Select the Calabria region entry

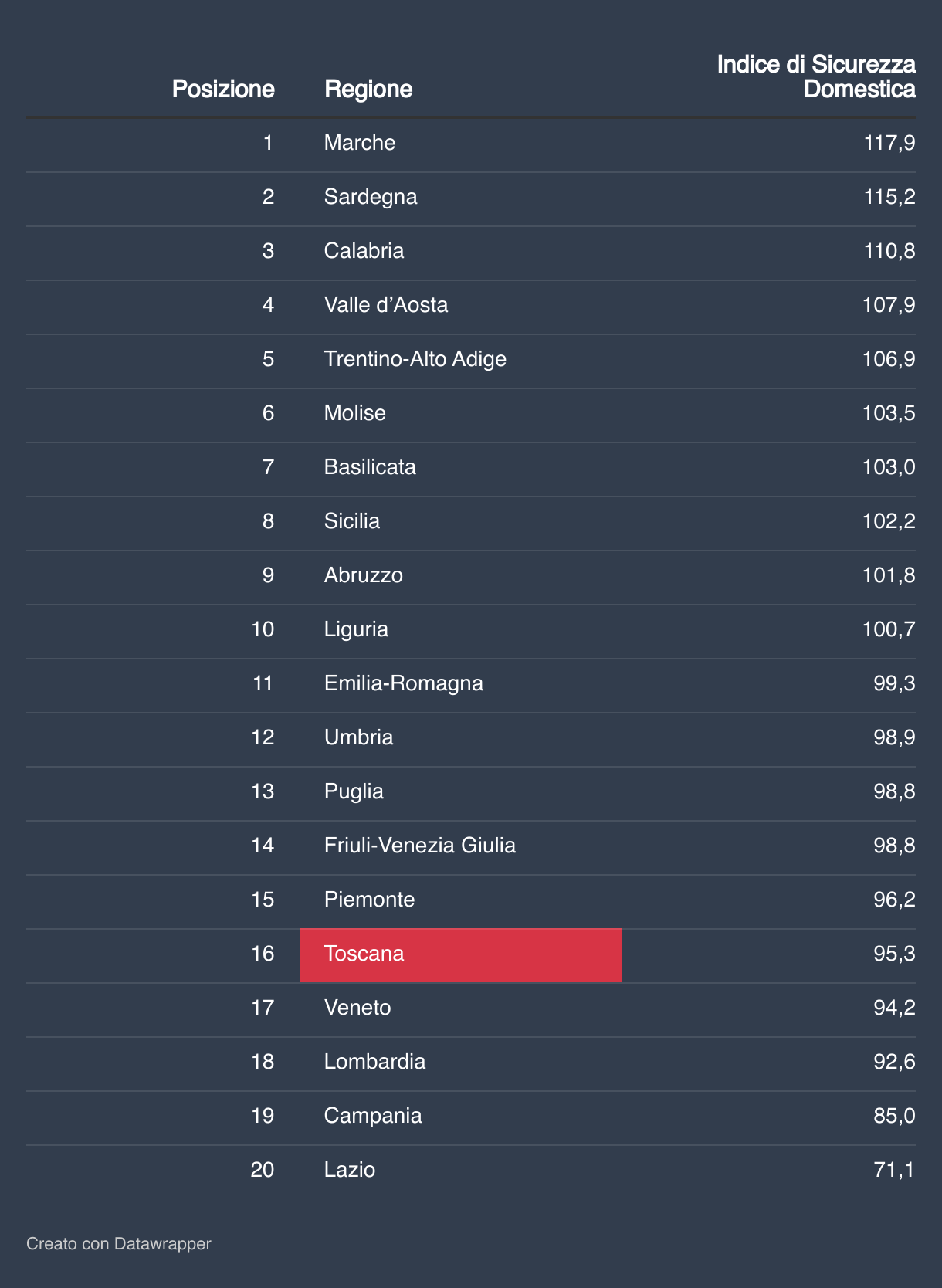coord(364,251)
